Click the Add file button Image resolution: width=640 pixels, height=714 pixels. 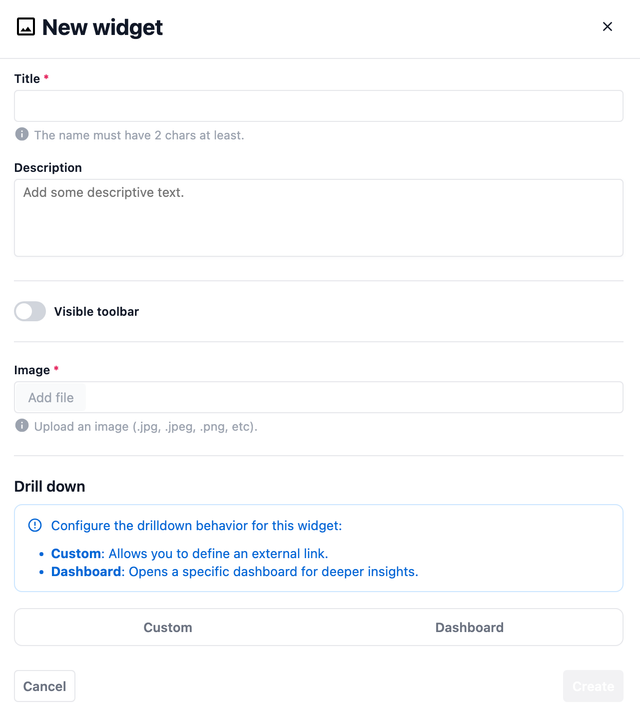point(51,397)
